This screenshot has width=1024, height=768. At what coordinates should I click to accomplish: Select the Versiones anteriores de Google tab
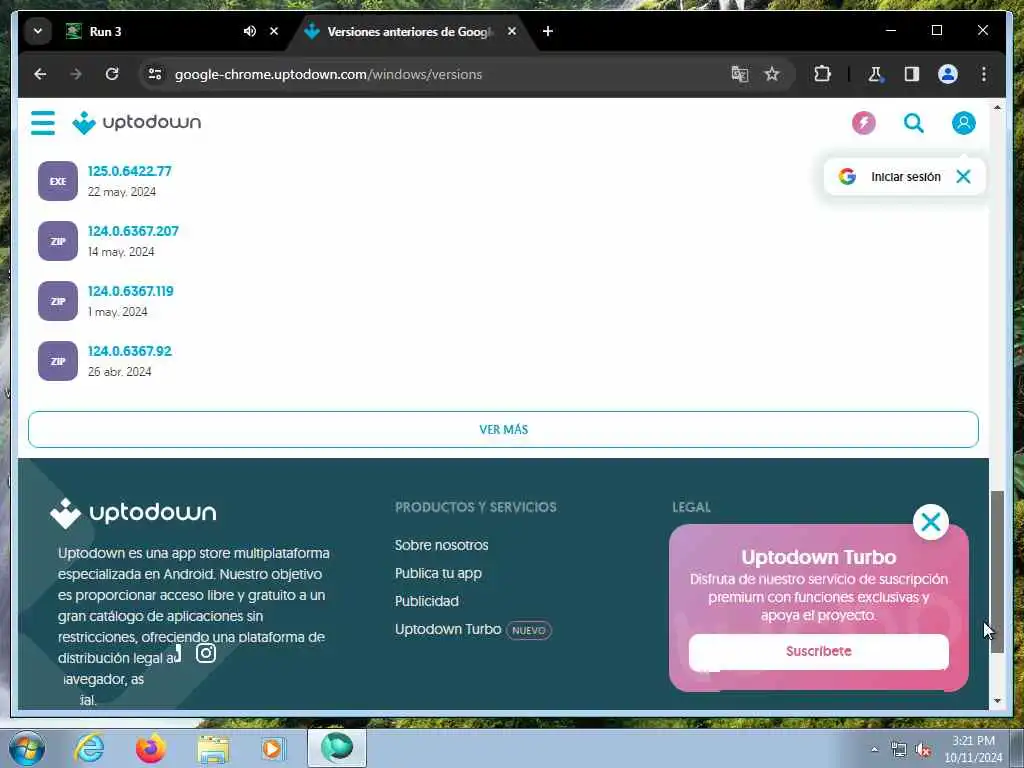coord(410,31)
